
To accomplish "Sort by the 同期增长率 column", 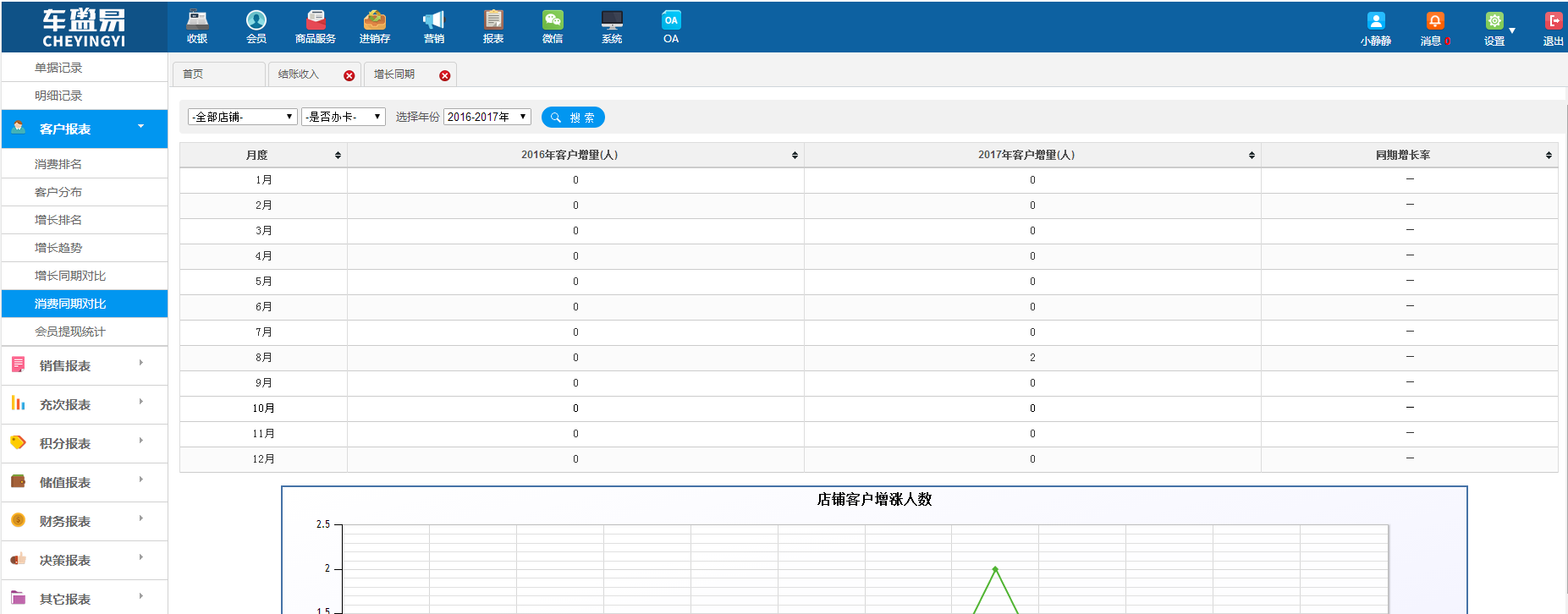I will (x=1409, y=155).
